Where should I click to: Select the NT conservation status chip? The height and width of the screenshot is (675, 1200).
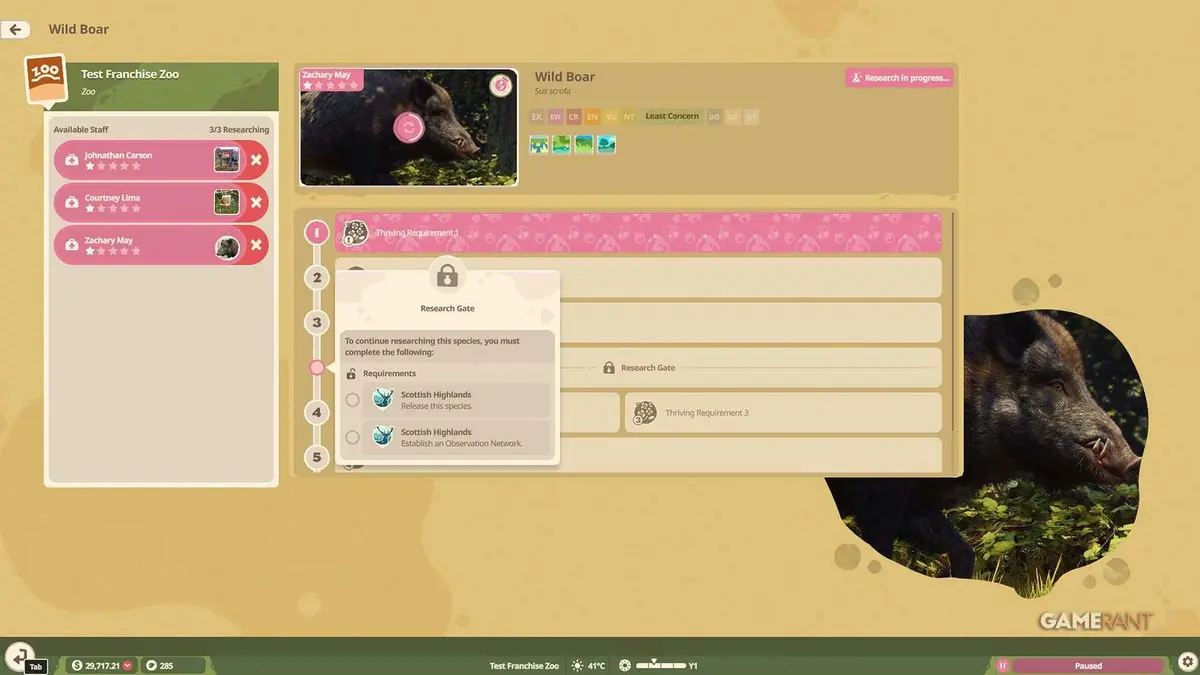(629, 117)
